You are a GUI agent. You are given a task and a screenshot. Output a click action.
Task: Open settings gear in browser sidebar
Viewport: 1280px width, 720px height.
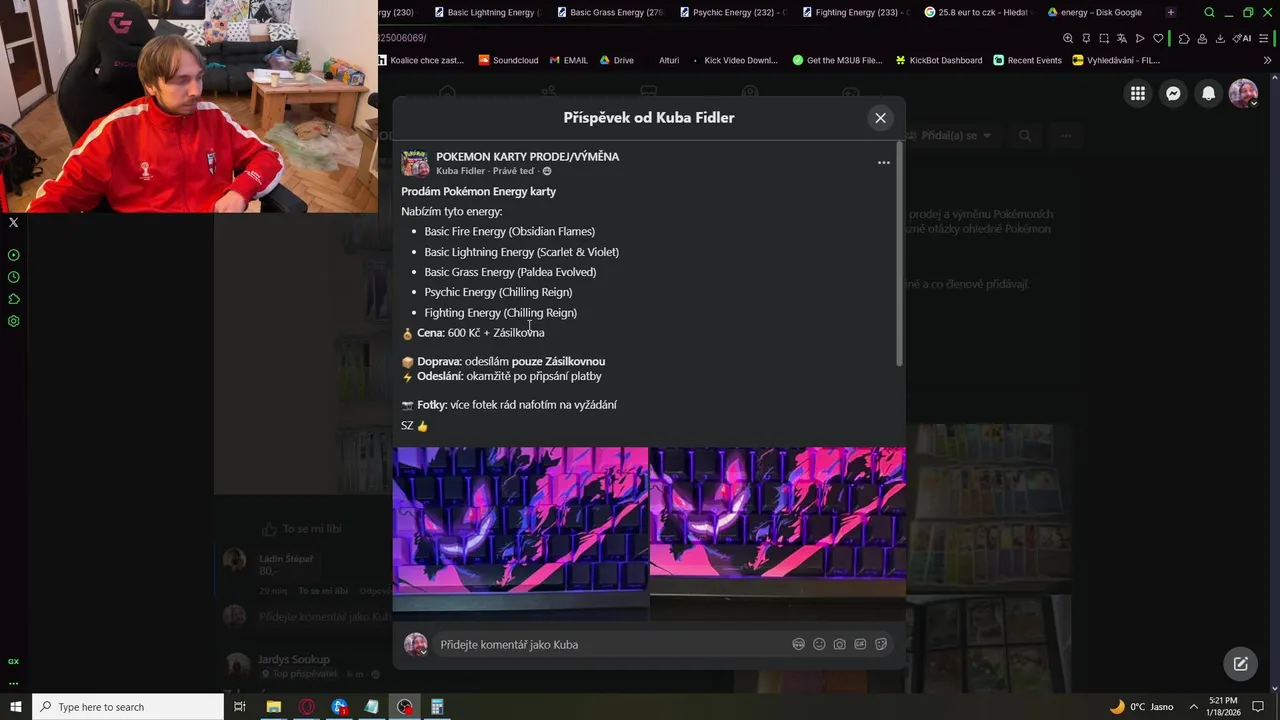[x=14, y=321]
